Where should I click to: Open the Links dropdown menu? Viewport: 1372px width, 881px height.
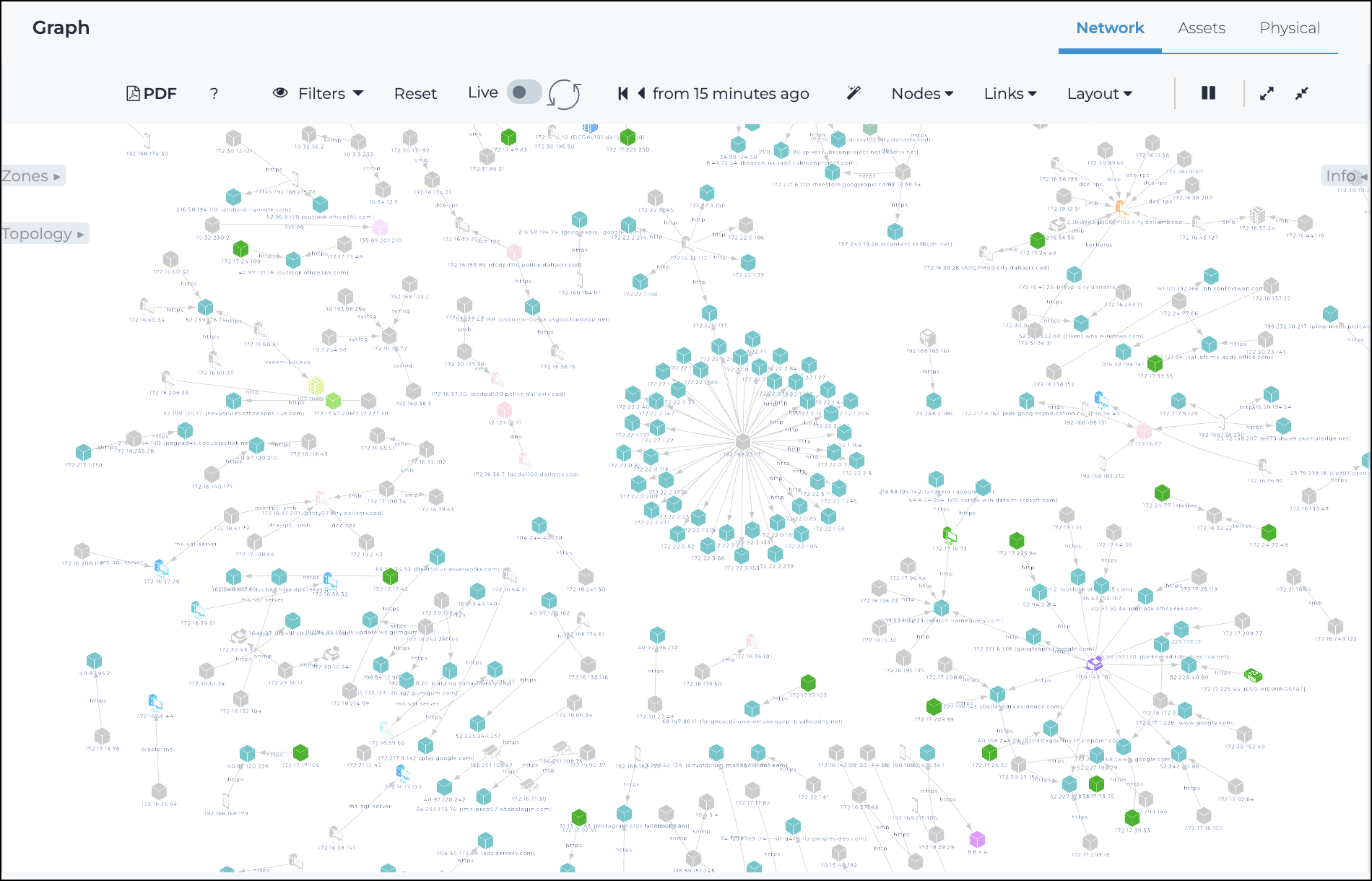click(1010, 93)
